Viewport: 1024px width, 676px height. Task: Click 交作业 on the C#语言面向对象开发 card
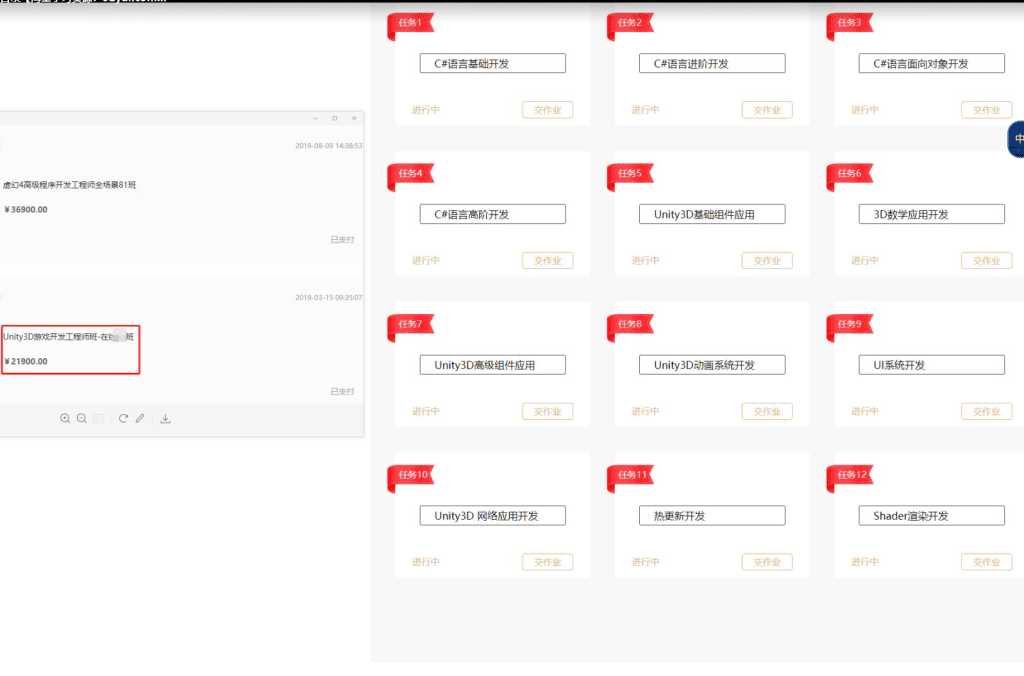pos(986,110)
